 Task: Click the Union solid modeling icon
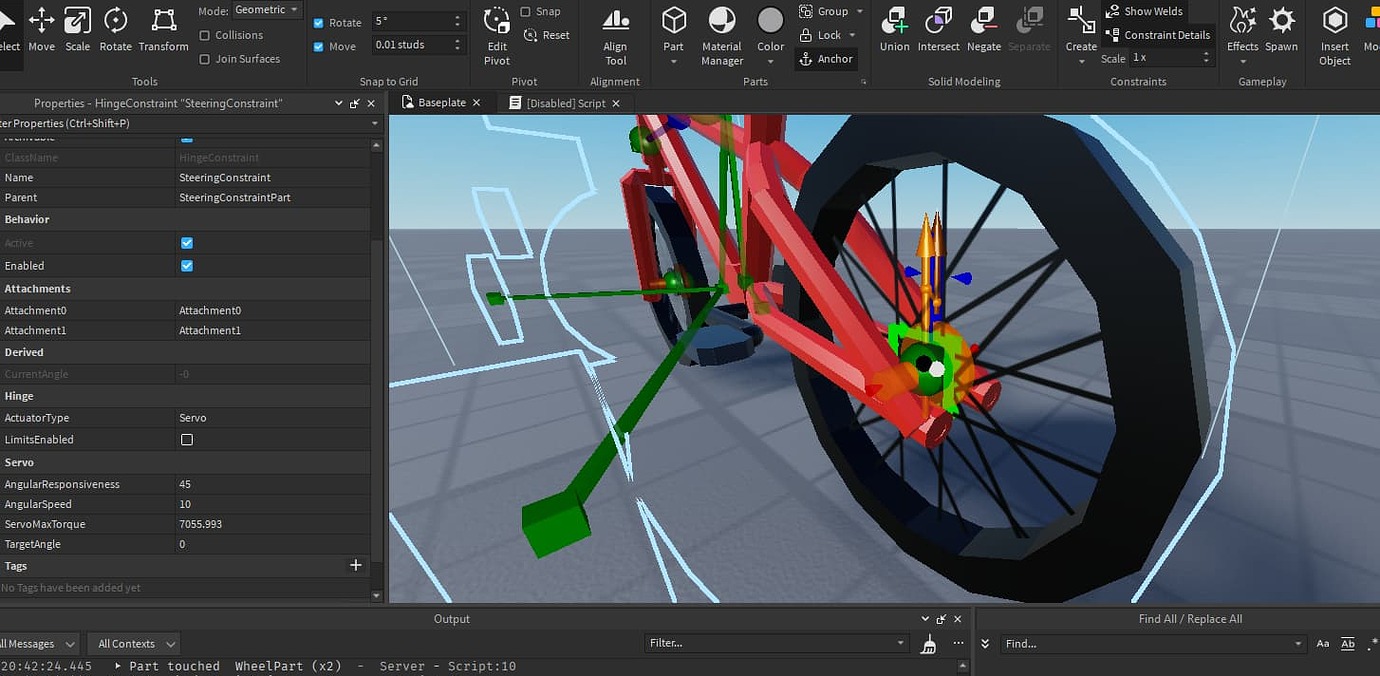click(894, 30)
